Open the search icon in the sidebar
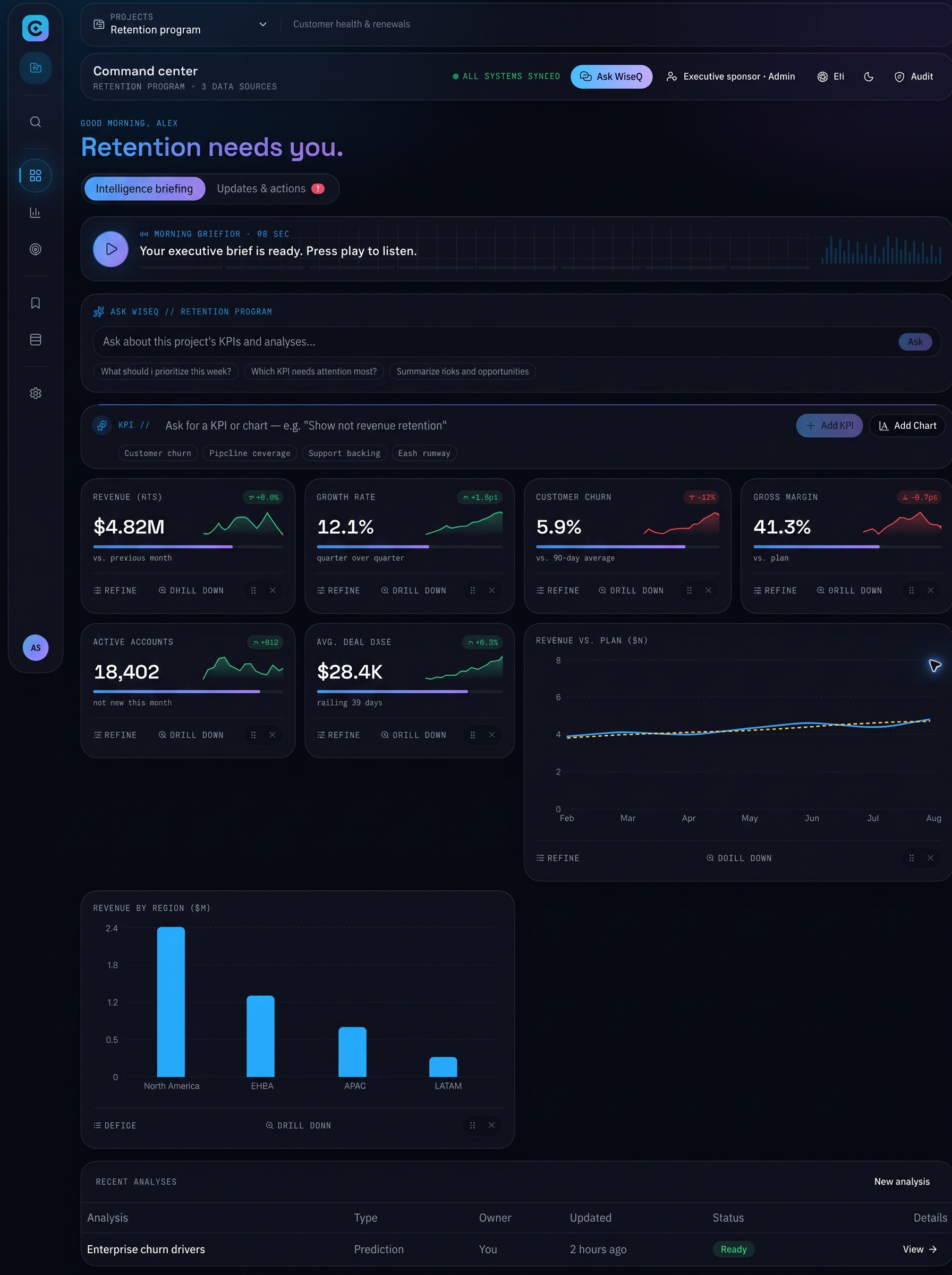Viewport: 952px width, 1275px height. point(35,122)
